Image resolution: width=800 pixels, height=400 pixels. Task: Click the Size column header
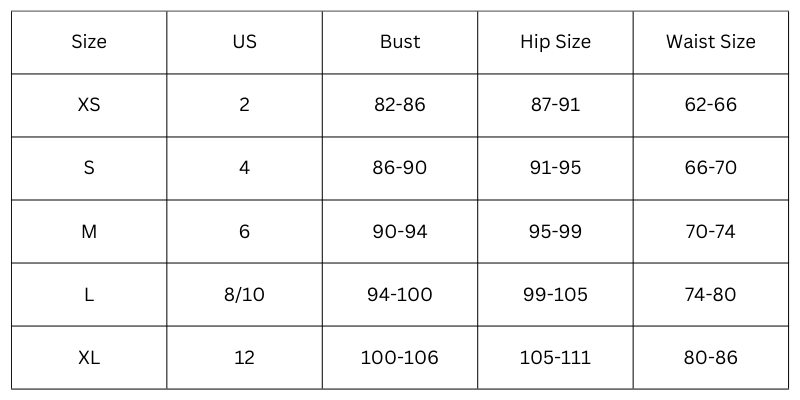pos(89,42)
